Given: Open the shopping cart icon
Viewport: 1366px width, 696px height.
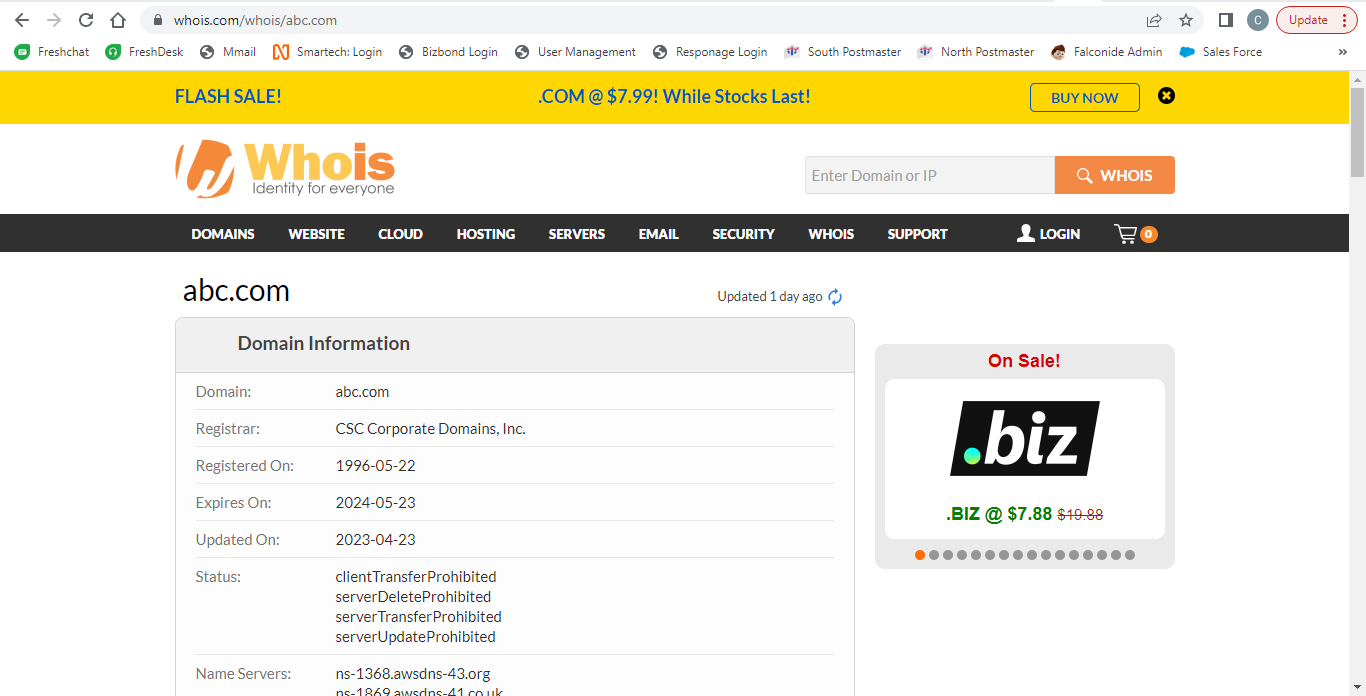Looking at the screenshot, I should click(x=1135, y=234).
